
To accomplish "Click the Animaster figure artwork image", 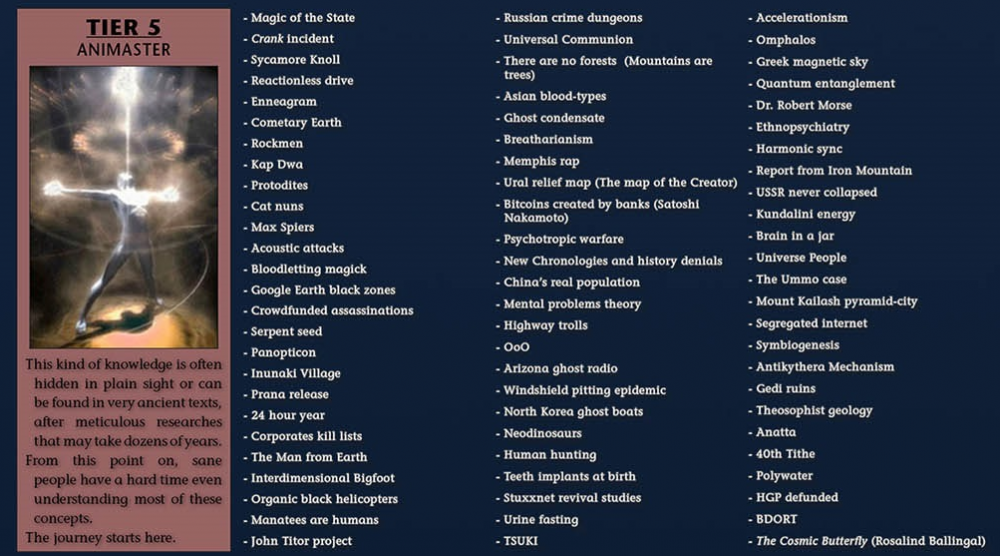I will [x=124, y=206].
